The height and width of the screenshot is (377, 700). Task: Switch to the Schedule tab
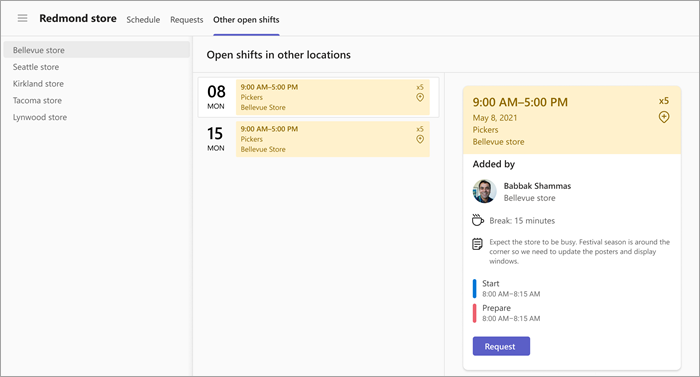(x=143, y=20)
